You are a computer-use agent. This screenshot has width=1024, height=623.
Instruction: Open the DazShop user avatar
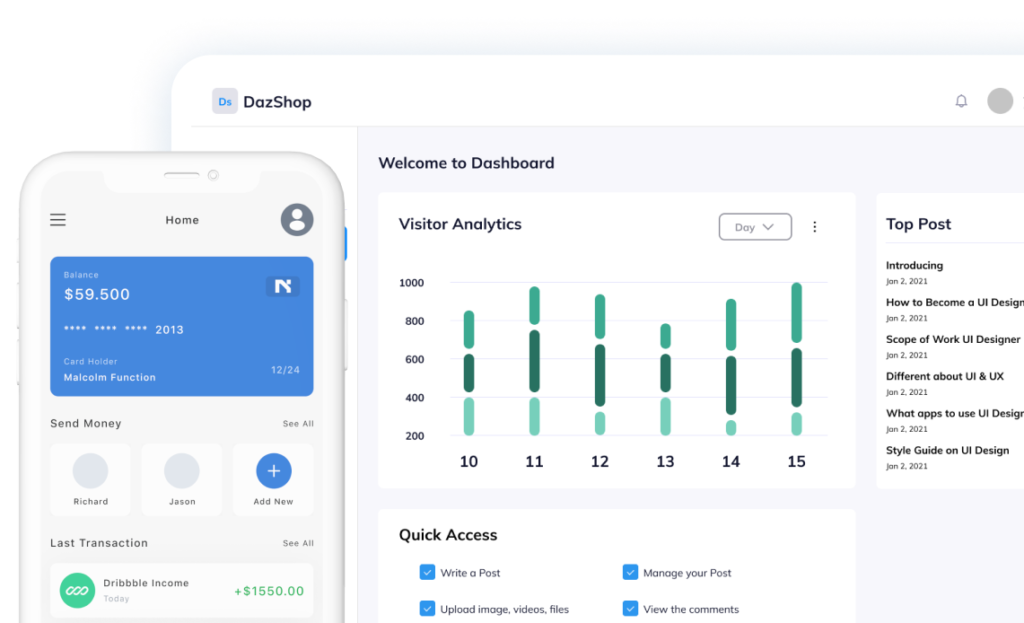(999, 101)
